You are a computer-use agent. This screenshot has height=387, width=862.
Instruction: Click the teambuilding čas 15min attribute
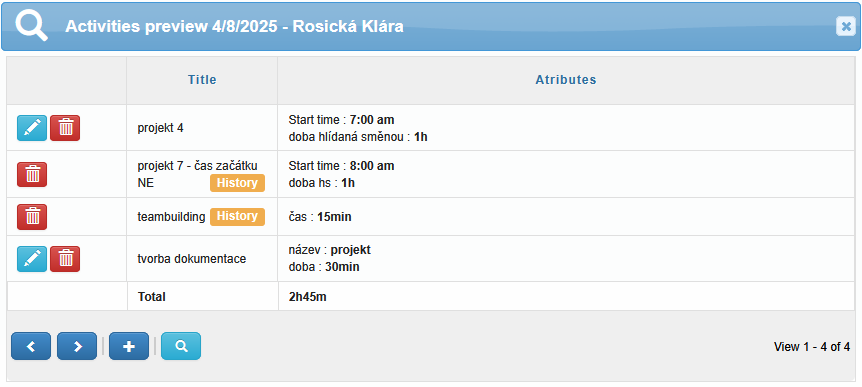click(x=320, y=217)
